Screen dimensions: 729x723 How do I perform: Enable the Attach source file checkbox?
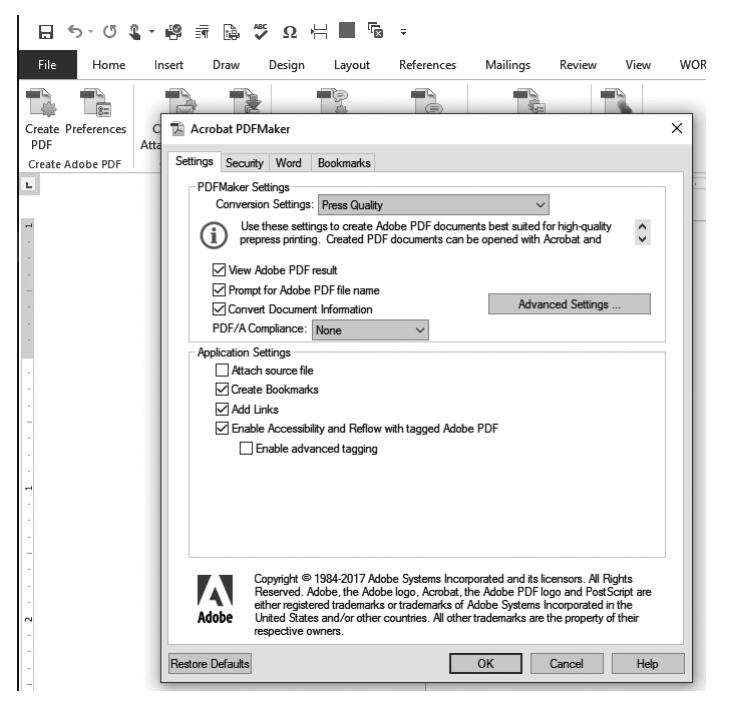[222, 370]
